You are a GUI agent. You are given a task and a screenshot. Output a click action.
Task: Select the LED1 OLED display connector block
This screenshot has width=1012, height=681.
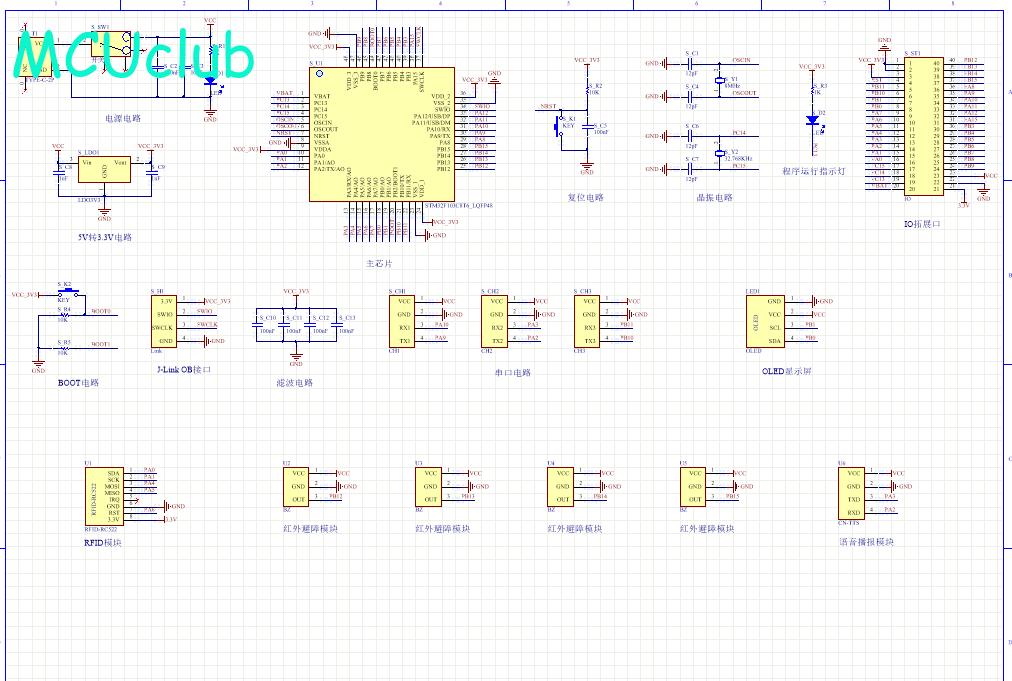(765, 321)
